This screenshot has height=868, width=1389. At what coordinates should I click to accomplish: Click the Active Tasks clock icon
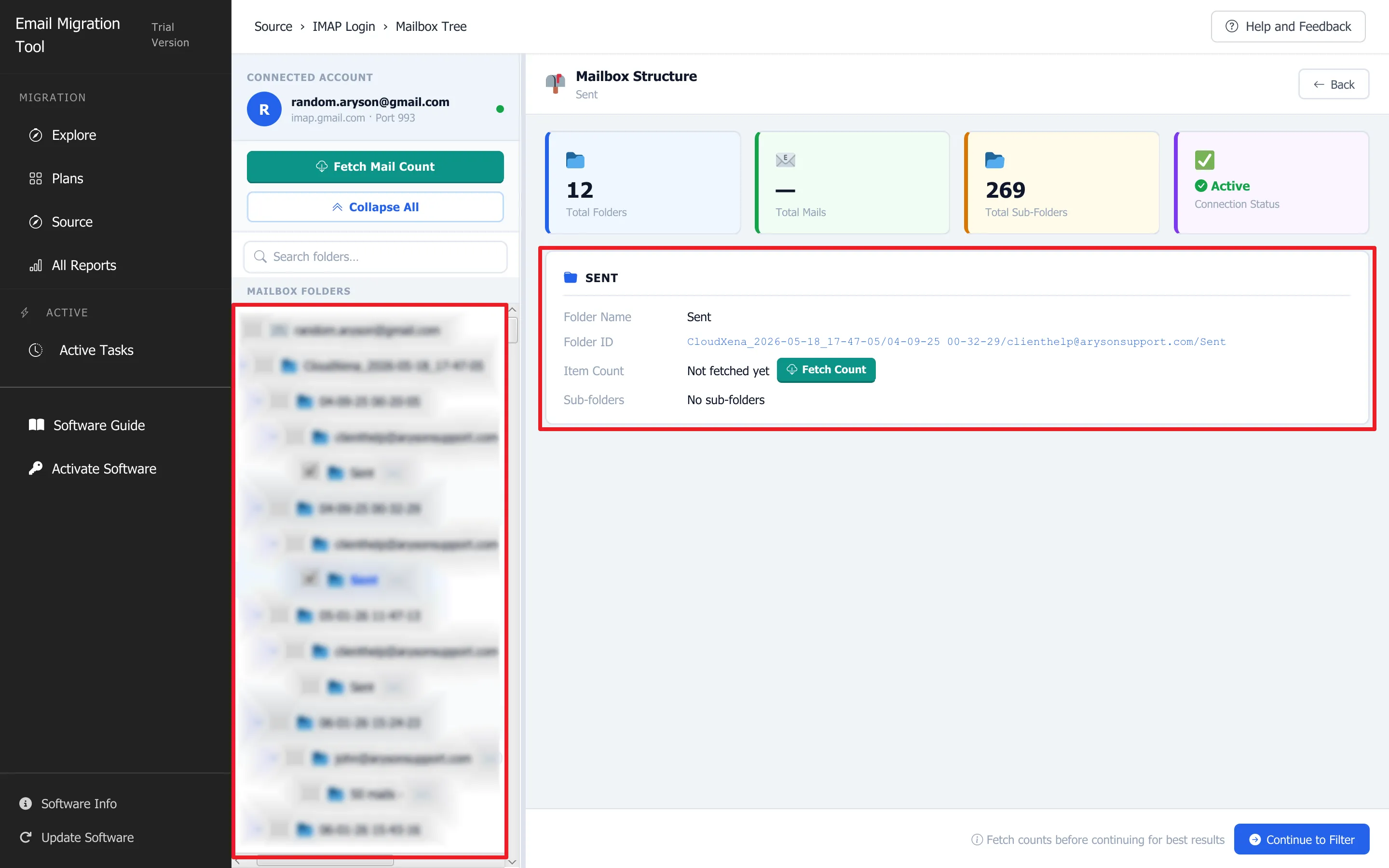pyautogui.click(x=36, y=350)
